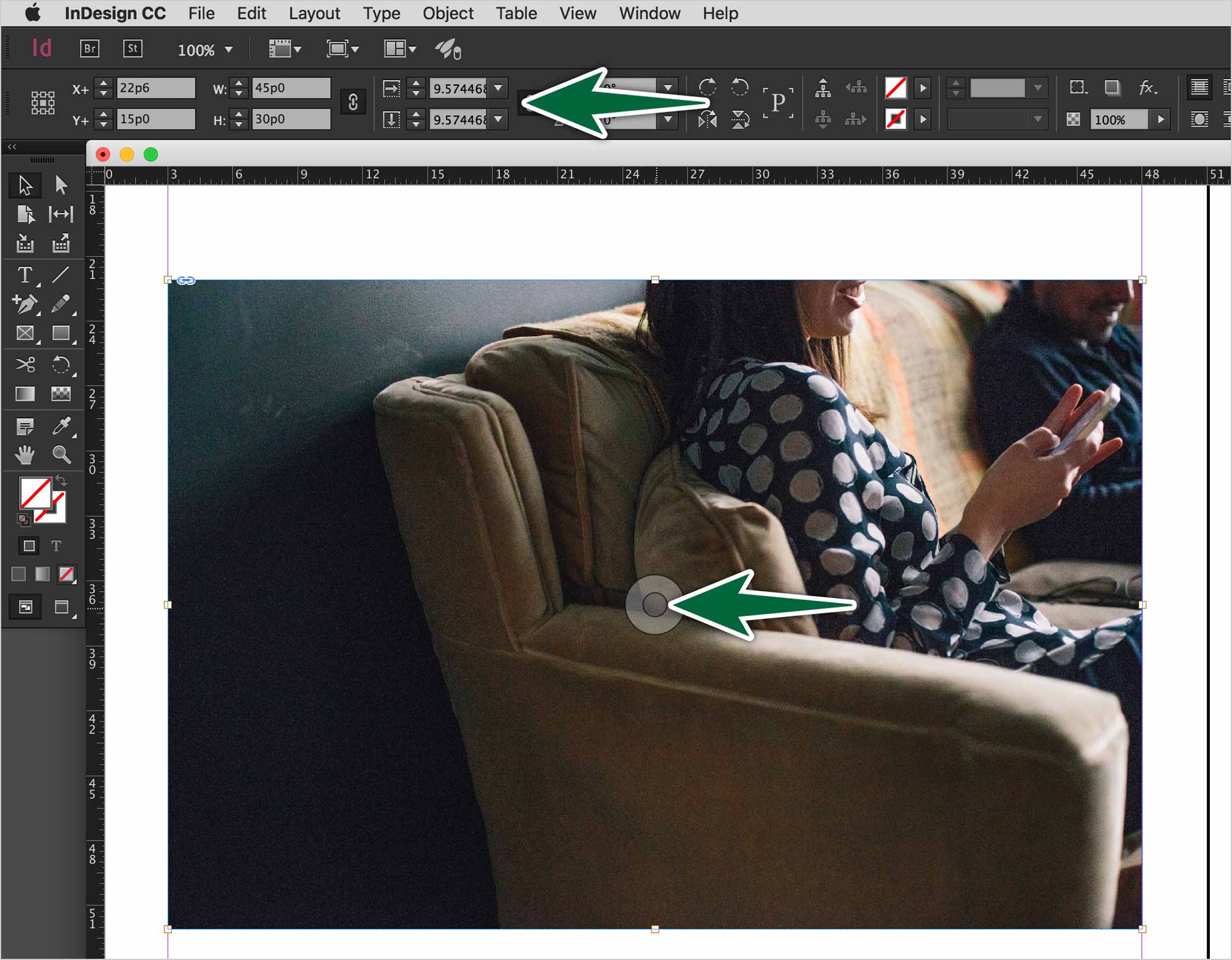Image resolution: width=1232 pixels, height=960 pixels.
Task: Click Rotate 90° Counter-clockwise icon
Action: pos(740,87)
